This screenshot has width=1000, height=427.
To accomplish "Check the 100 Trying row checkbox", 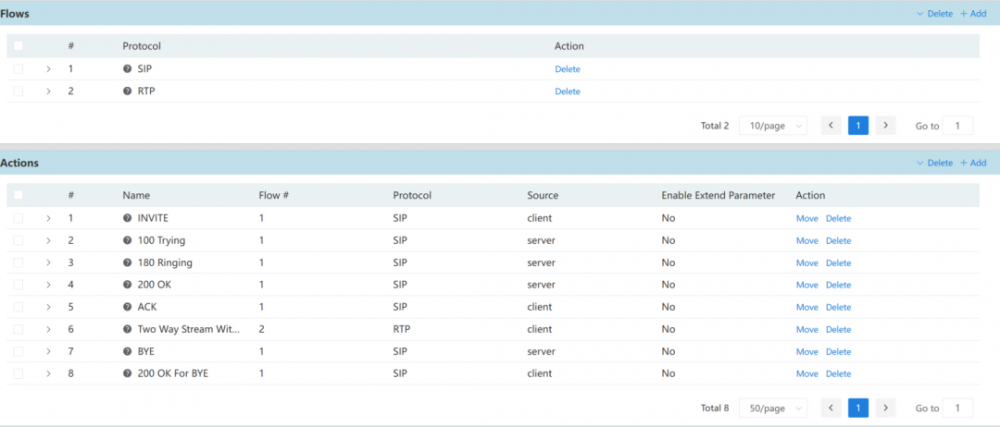I will (18, 240).
